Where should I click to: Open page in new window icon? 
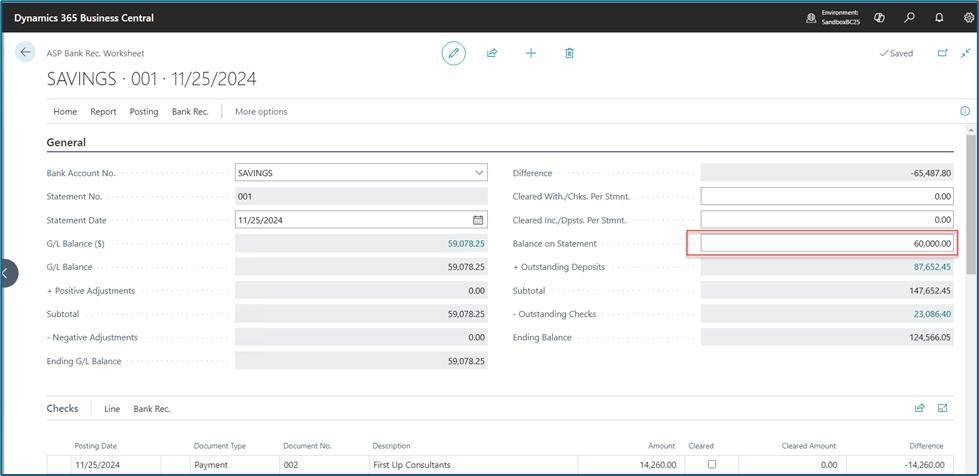coord(943,53)
